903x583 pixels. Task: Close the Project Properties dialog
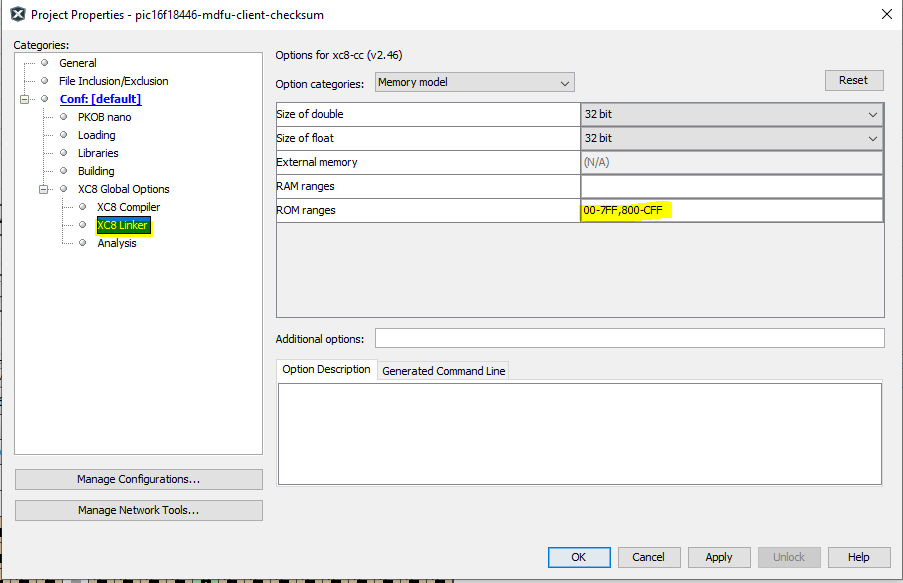tap(887, 14)
